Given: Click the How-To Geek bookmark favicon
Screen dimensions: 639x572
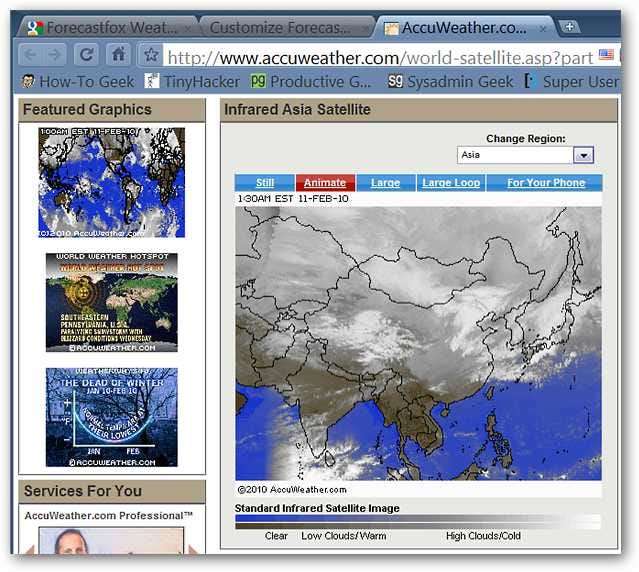Looking at the screenshot, I should 28,81.
